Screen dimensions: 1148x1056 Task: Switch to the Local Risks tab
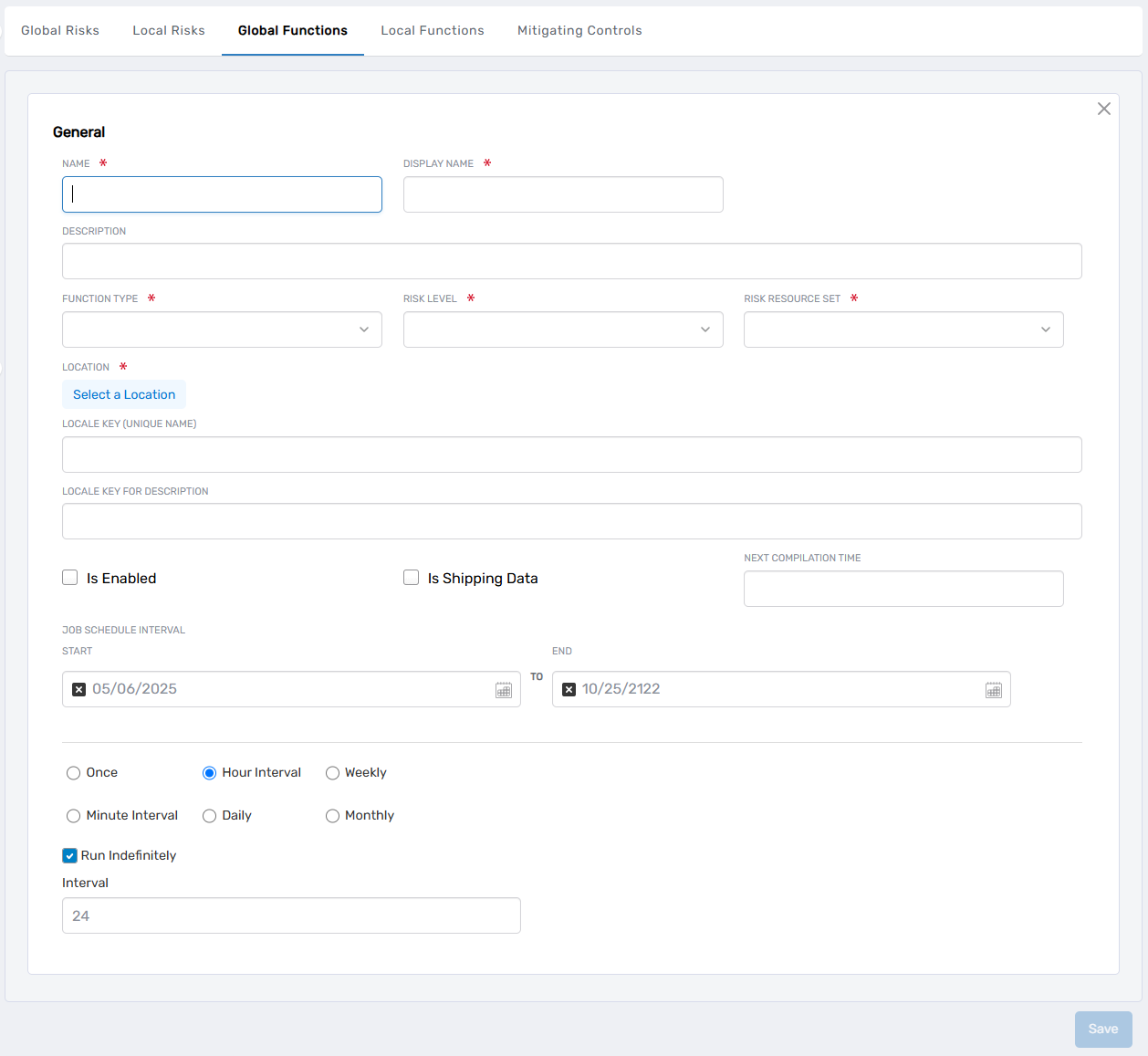pos(168,30)
